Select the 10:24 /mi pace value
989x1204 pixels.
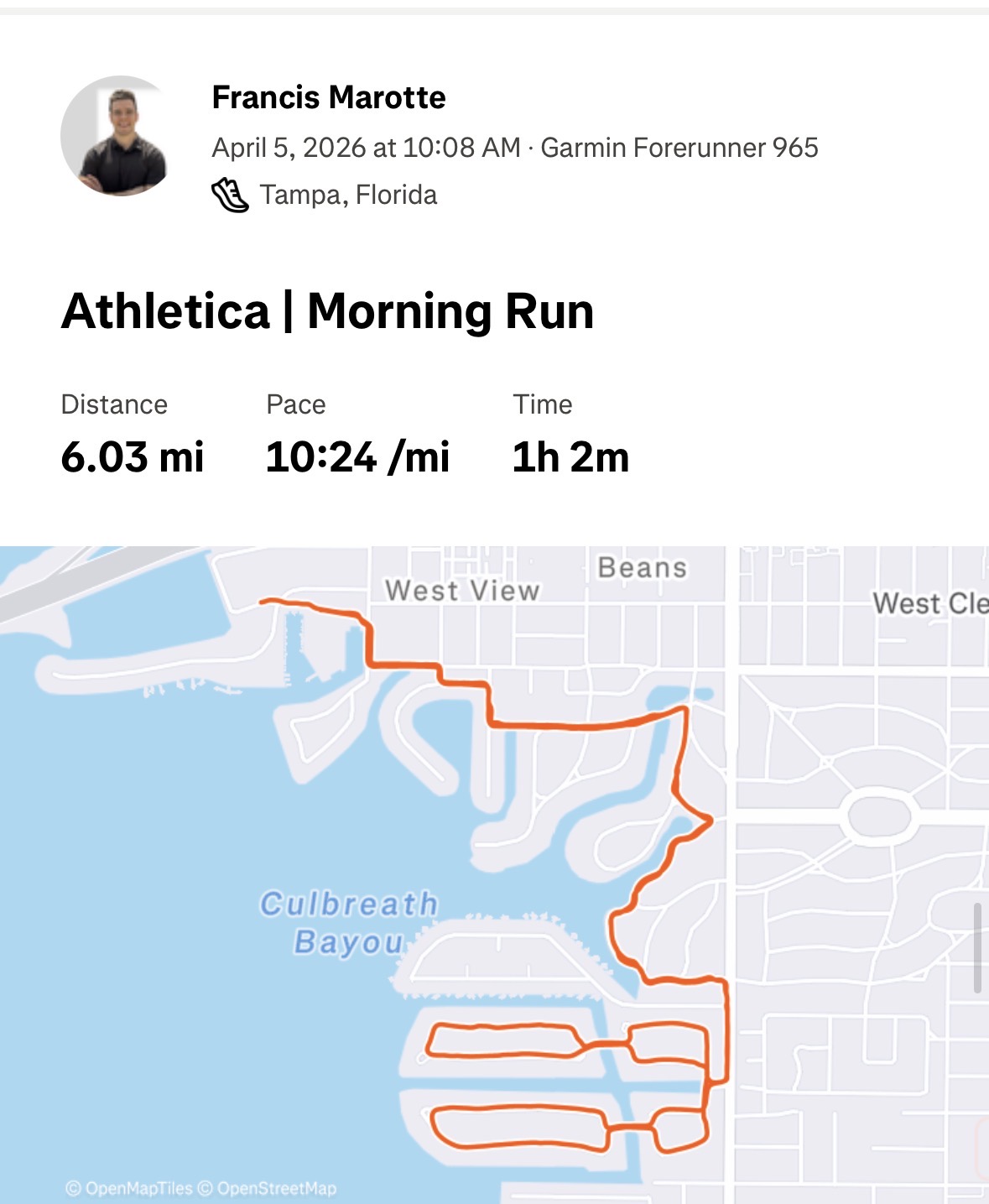357,457
